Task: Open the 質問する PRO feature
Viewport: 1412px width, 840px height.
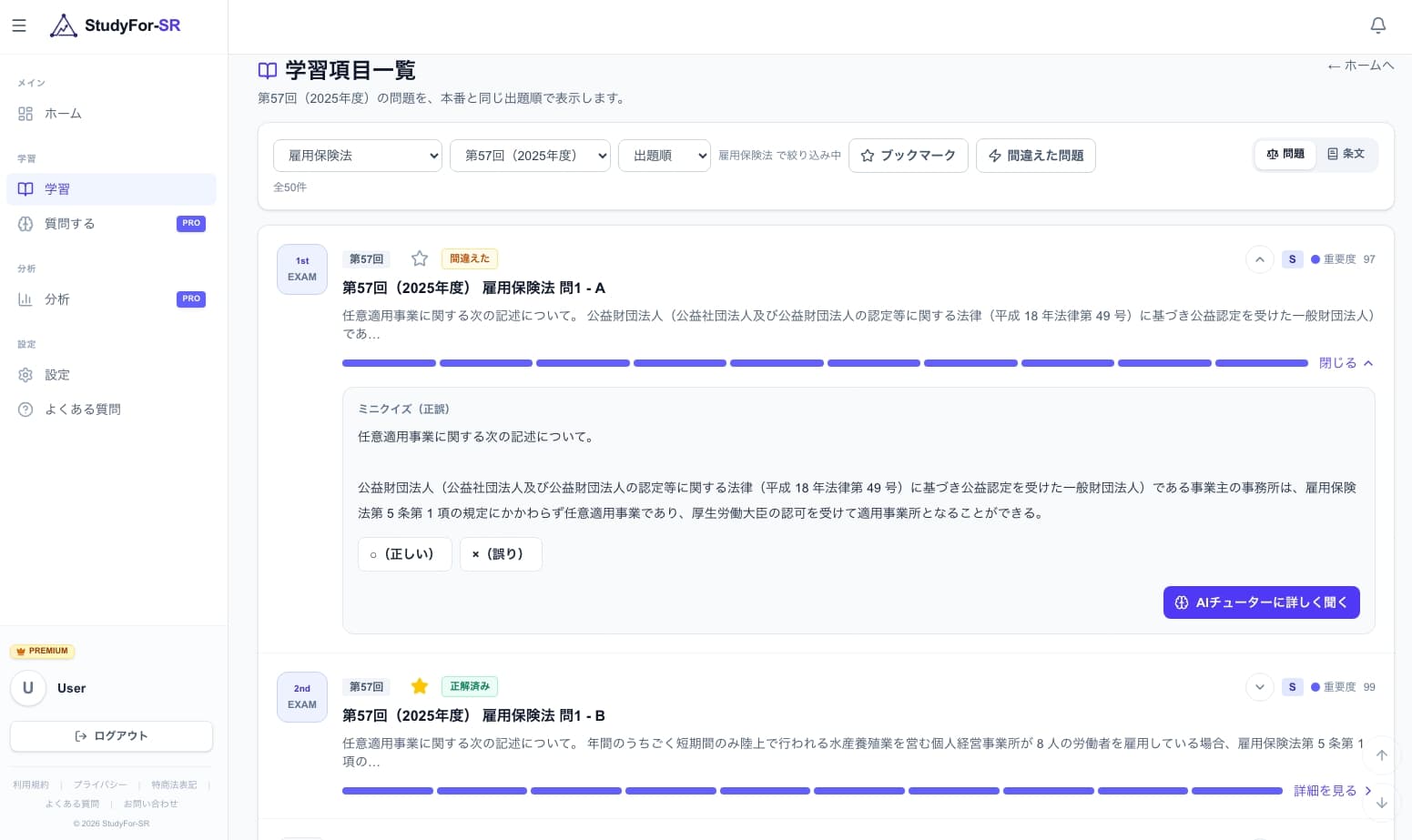Action: pos(70,223)
